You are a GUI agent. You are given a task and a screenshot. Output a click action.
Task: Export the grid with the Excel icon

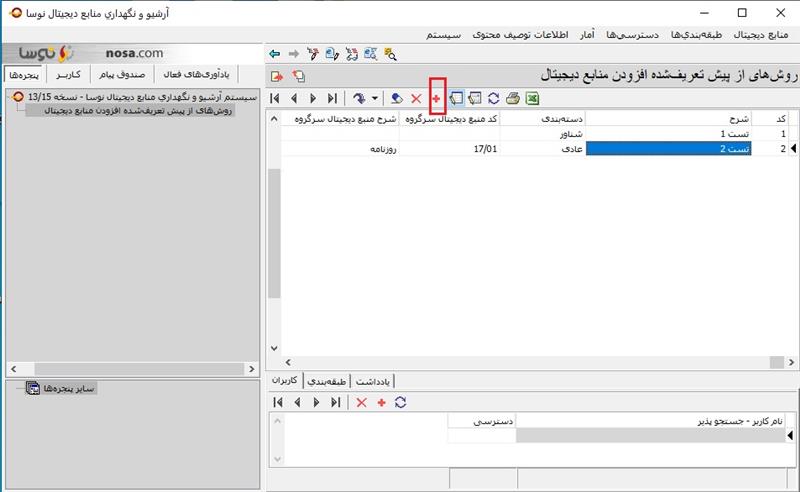coord(533,99)
